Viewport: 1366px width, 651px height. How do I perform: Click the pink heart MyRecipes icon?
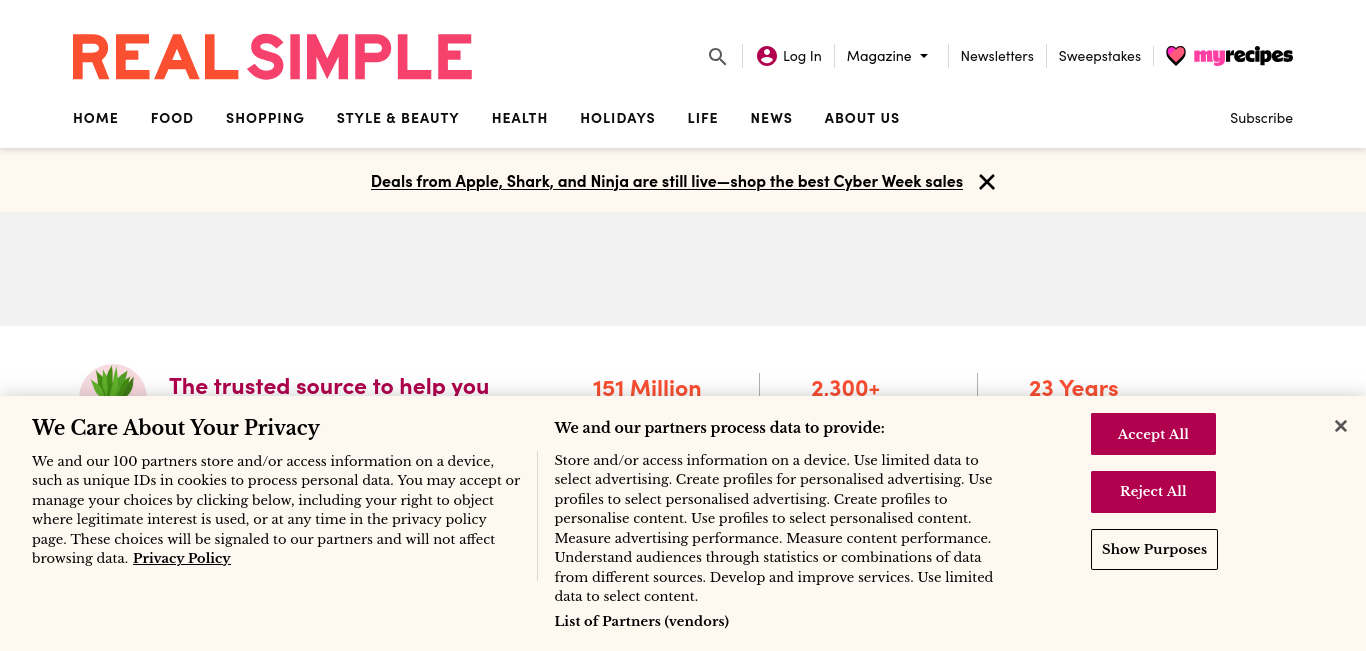(1176, 56)
